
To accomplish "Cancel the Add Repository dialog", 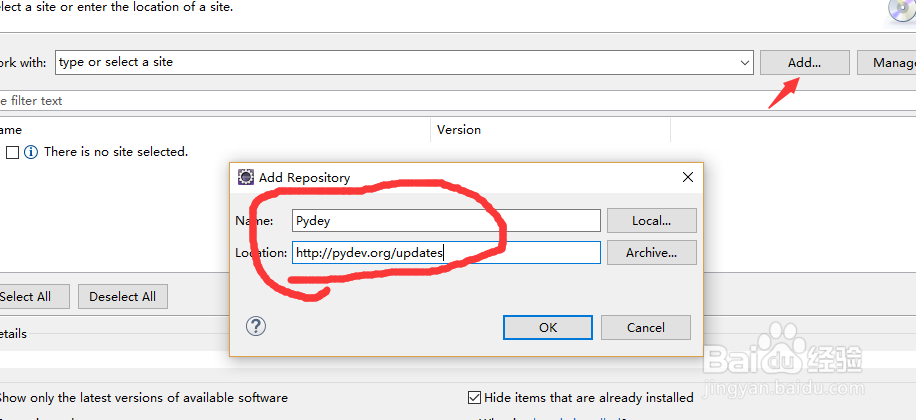I will tap(645, 327).
